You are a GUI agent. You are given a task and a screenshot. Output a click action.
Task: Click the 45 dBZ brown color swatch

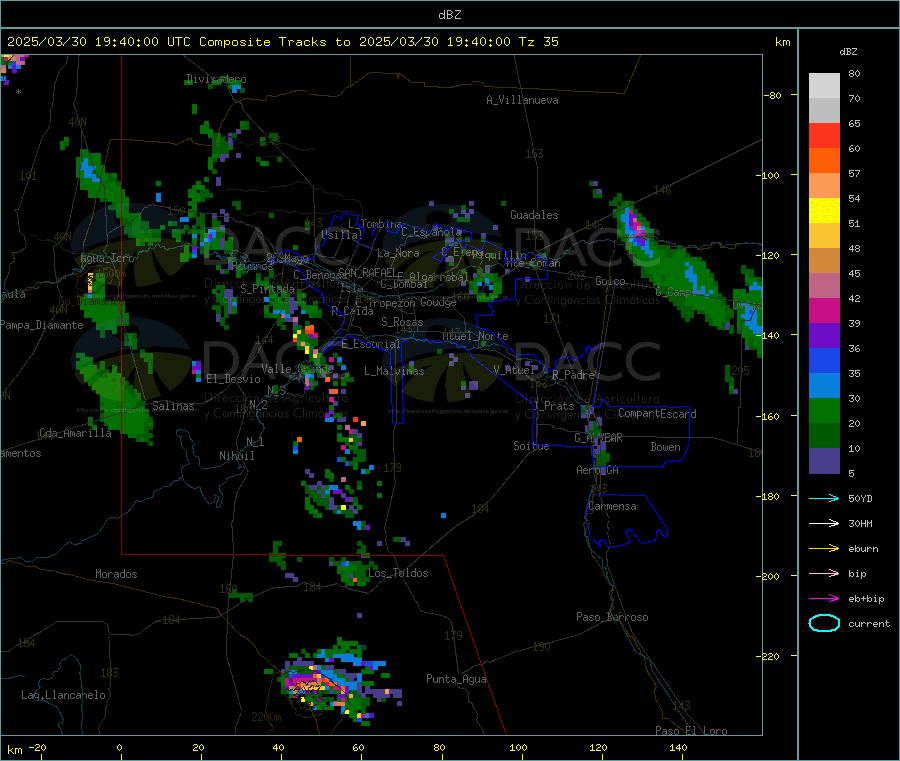(824, 261)
